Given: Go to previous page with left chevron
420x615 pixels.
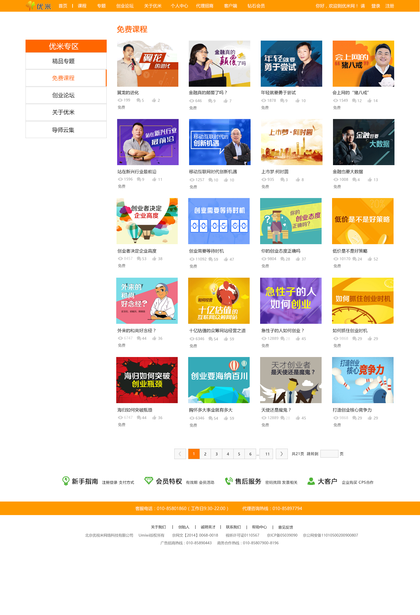Looking at the screenshot, I should pyautogui.click(x=180, y=454).
